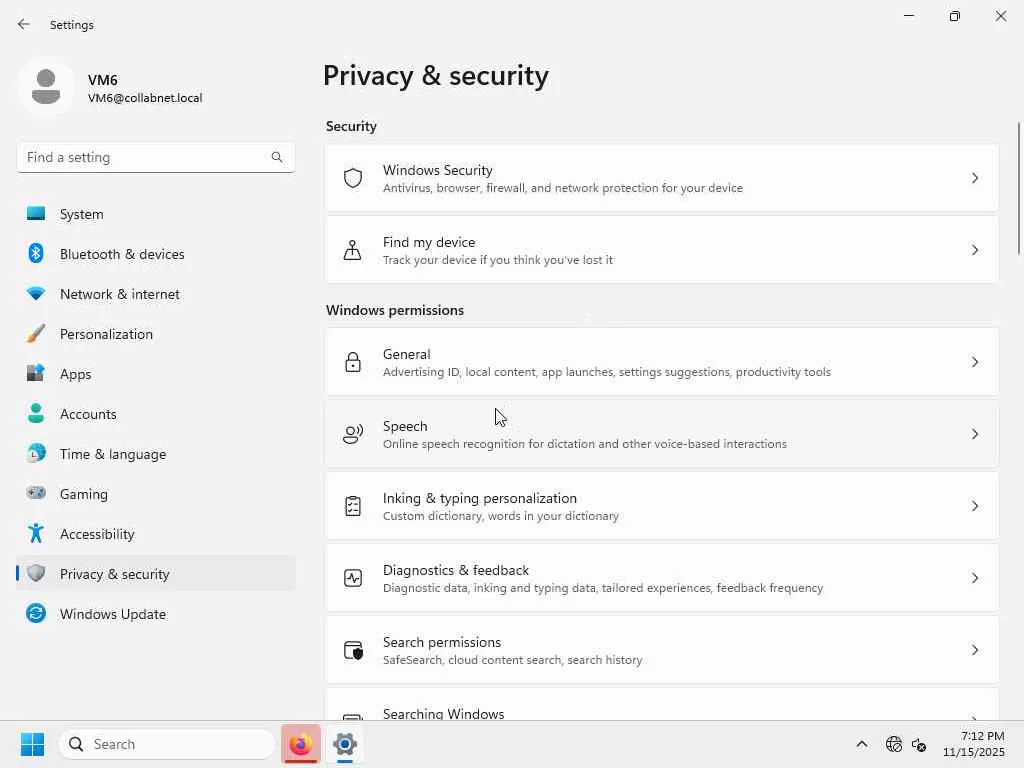Click the General lock icon

click(353, 362)
